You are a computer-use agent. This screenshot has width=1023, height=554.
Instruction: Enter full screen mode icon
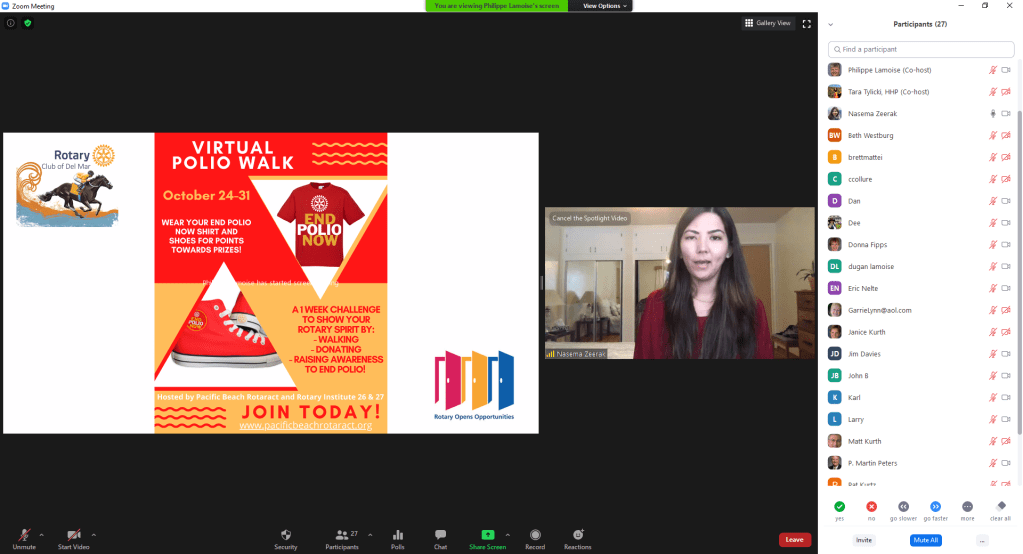click(x=806, y=23)
